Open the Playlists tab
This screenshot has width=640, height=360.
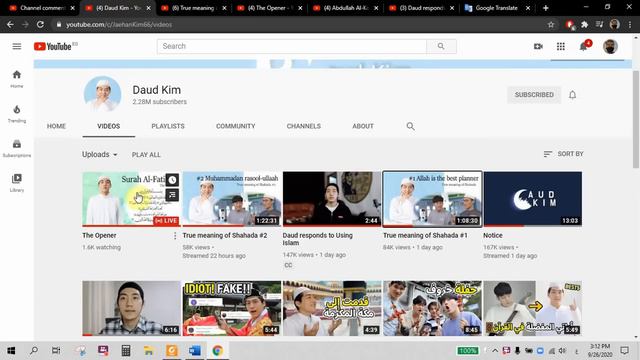168,126
